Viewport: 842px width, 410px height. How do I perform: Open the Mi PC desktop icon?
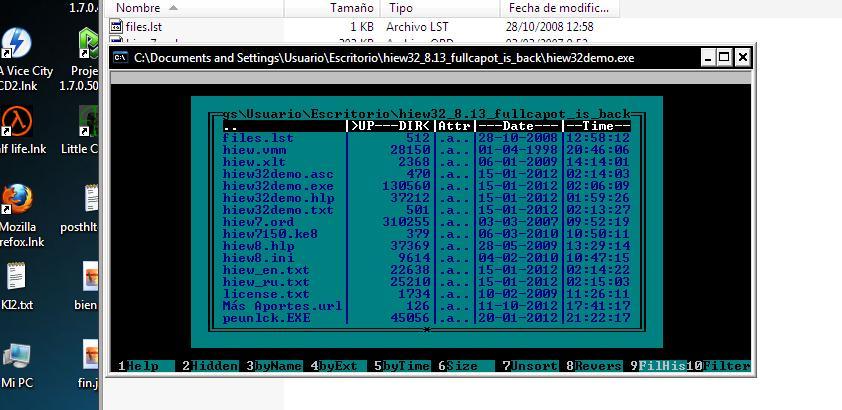click(16, 355)
